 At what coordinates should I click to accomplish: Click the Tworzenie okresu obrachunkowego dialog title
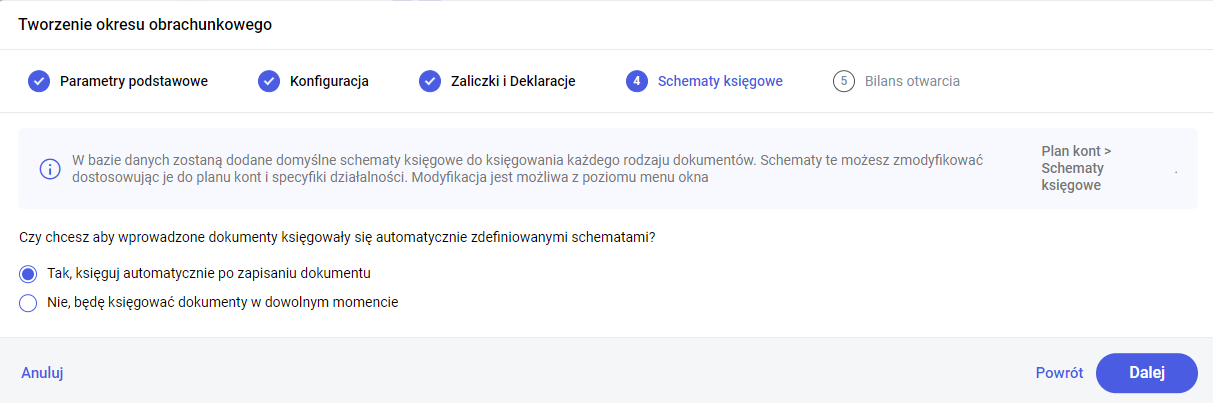point(145,24)
